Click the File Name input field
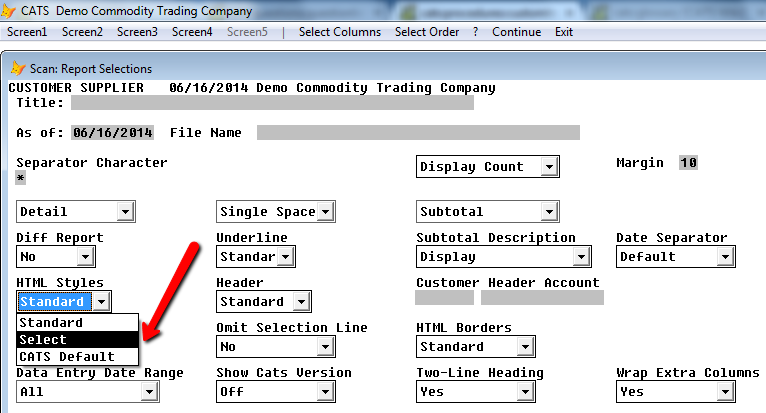 (418, 132)
